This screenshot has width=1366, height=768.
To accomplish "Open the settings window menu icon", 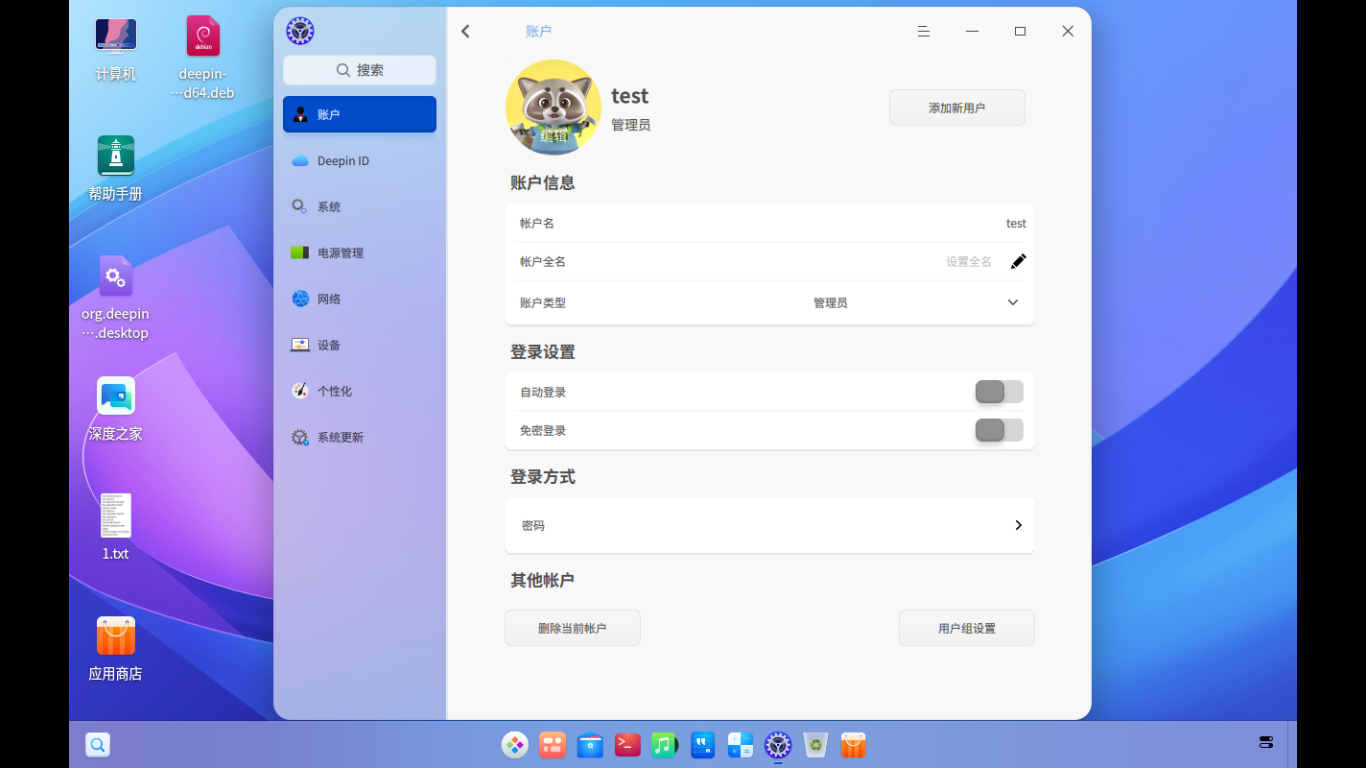I will (924, 31).
